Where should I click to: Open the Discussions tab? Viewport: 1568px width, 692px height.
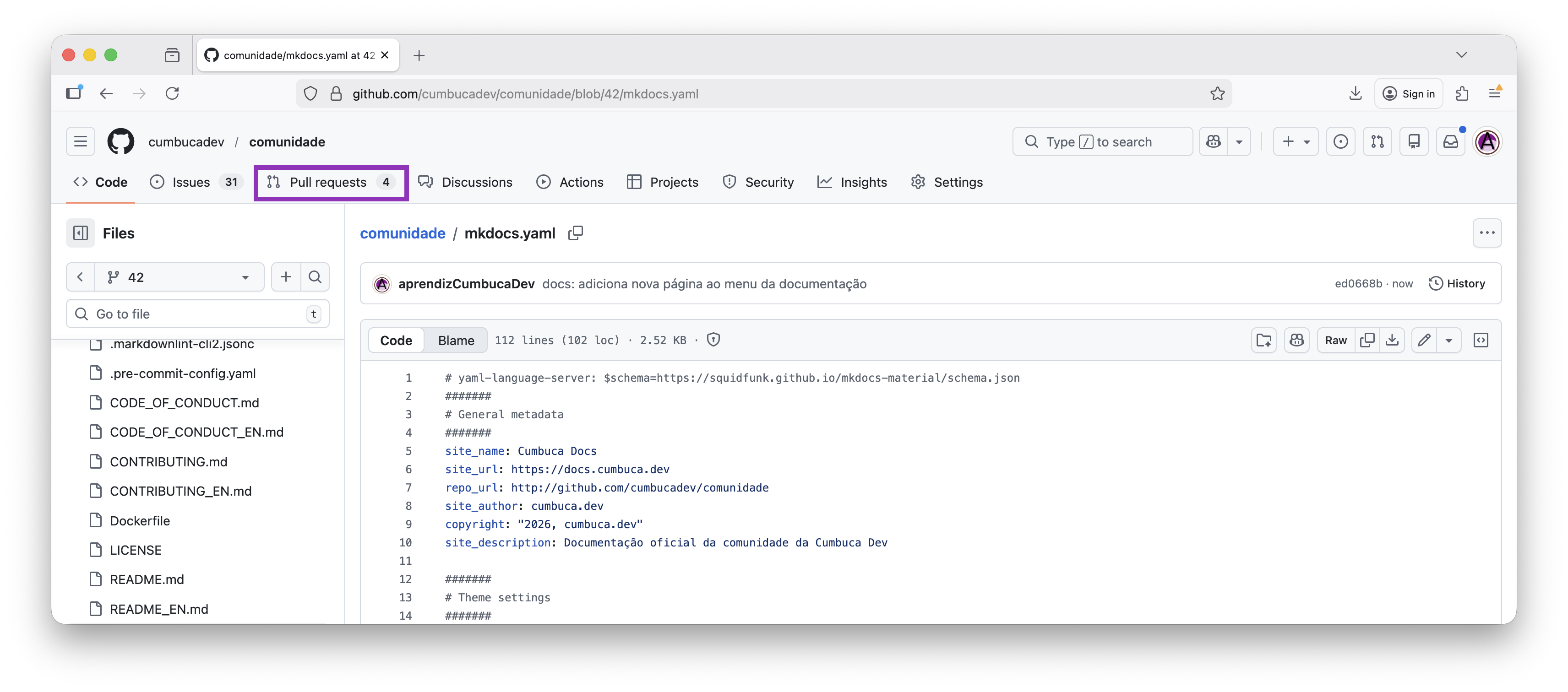(x=466, y=183)
